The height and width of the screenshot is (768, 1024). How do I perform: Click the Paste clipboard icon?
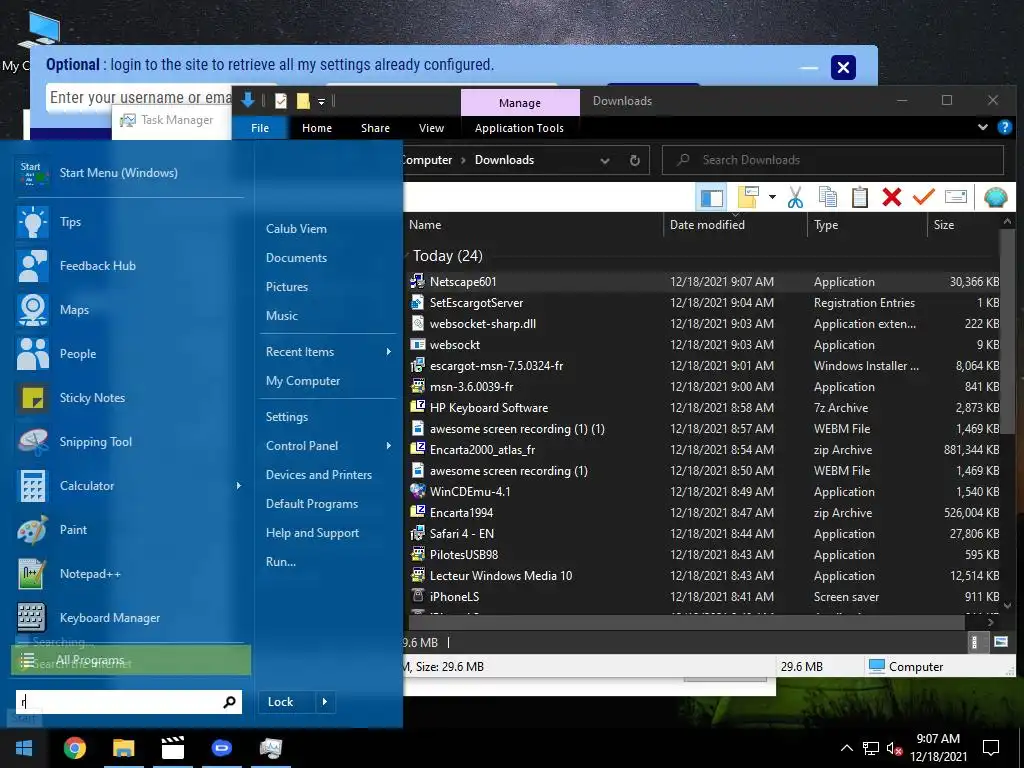pyautogui.click(x=860, y=197)
